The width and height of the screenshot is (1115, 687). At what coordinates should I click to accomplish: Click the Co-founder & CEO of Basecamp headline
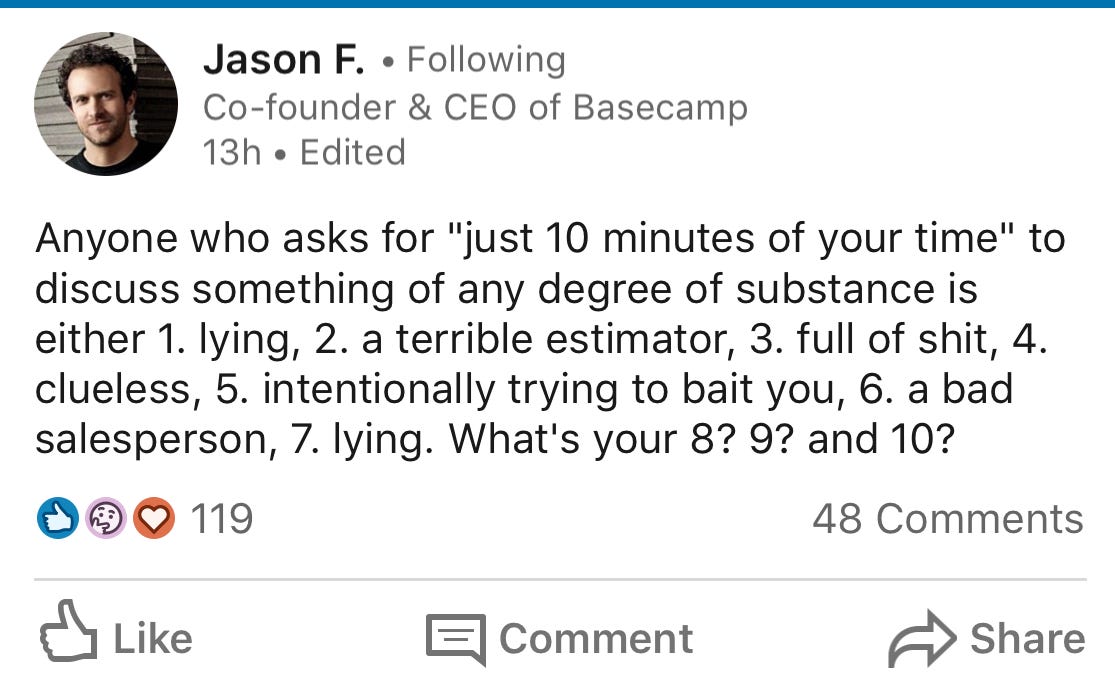[x=475, y=108]
